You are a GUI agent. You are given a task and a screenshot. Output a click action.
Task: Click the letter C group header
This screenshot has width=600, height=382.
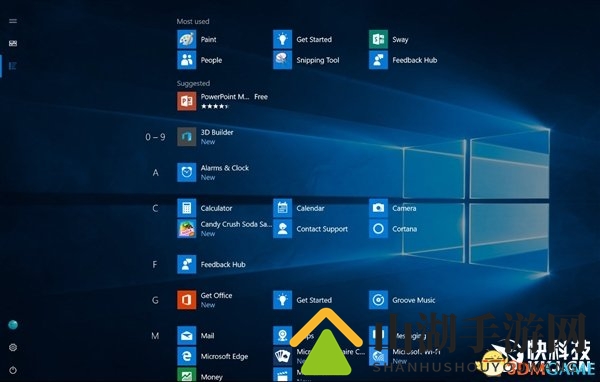(155, 208)
